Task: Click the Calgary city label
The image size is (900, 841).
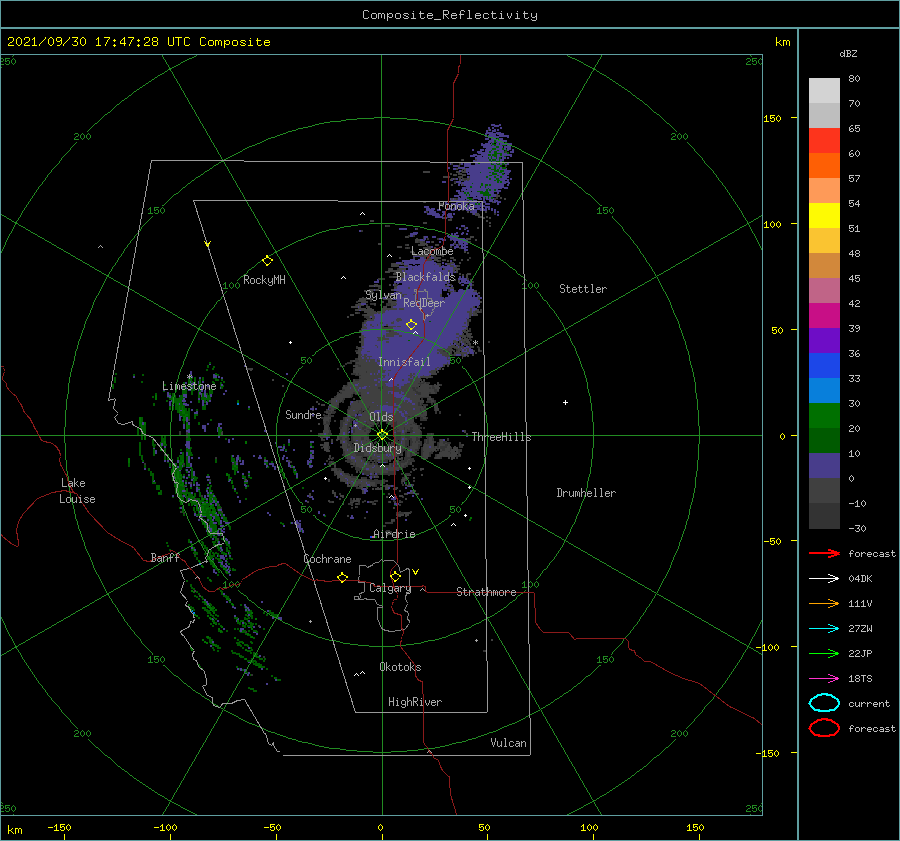Action: click(x=390, y=588)
